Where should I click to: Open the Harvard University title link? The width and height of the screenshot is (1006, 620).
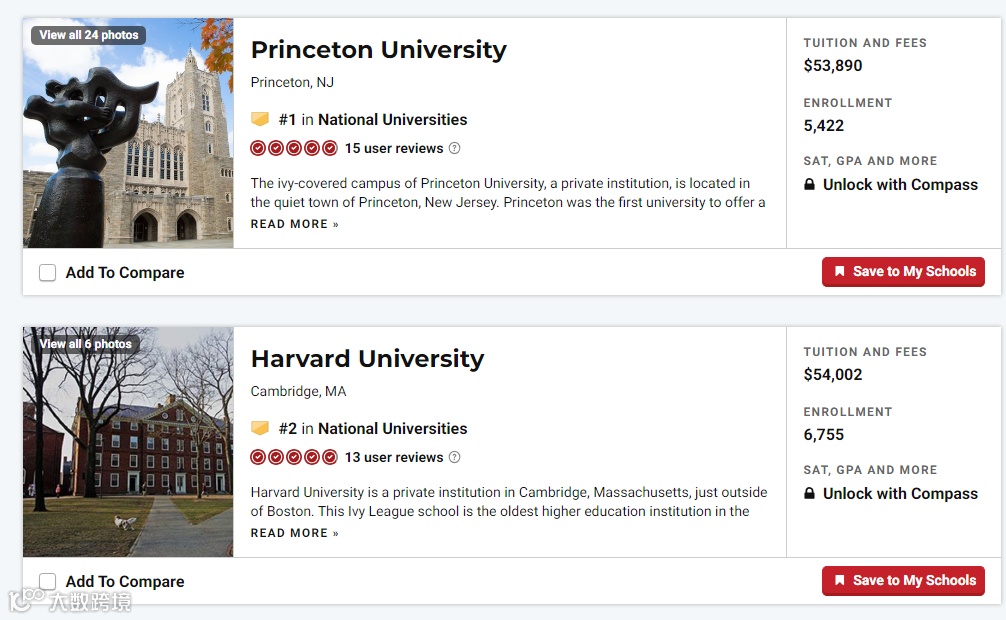point(367,359)
